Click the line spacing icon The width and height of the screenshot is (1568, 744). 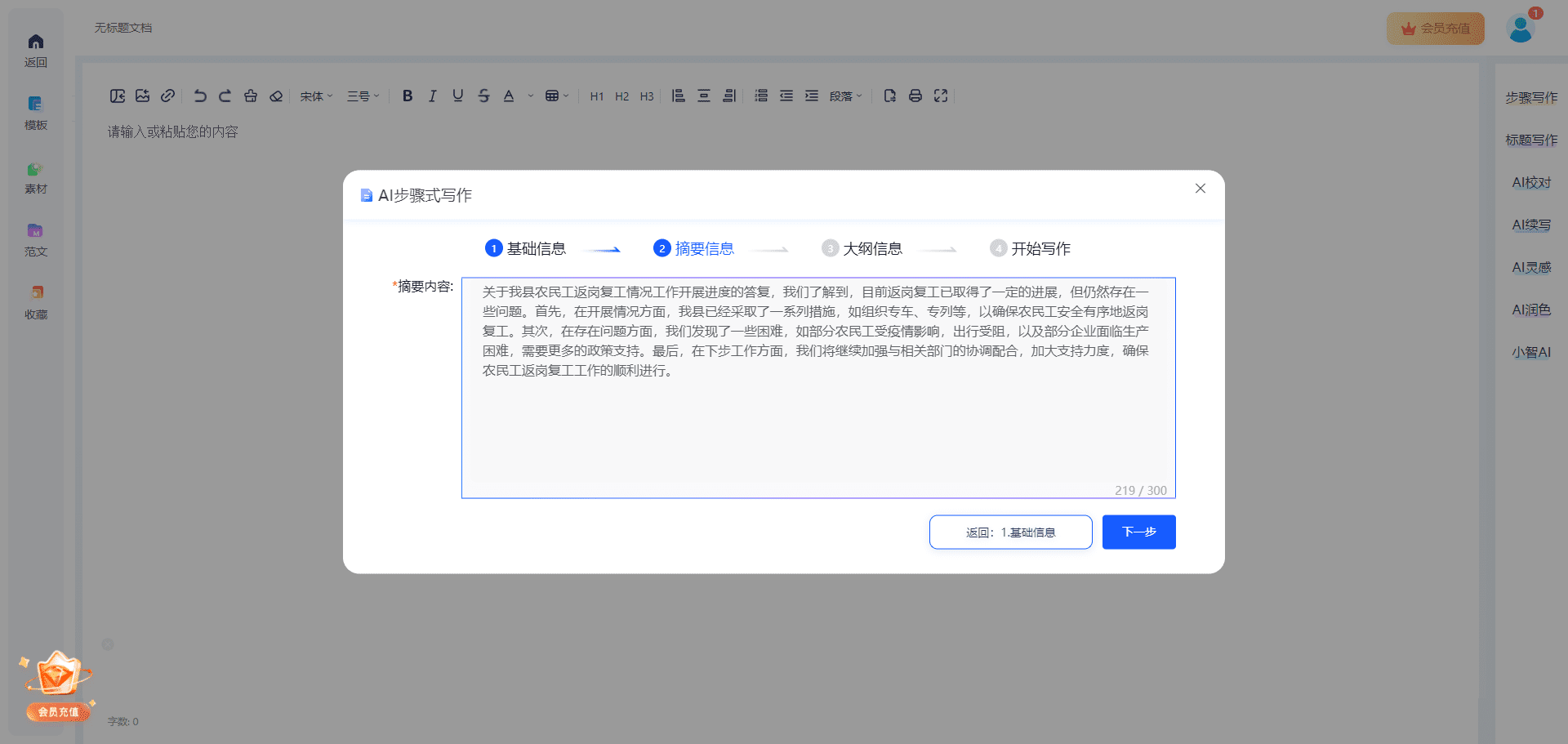pos(761,96)
